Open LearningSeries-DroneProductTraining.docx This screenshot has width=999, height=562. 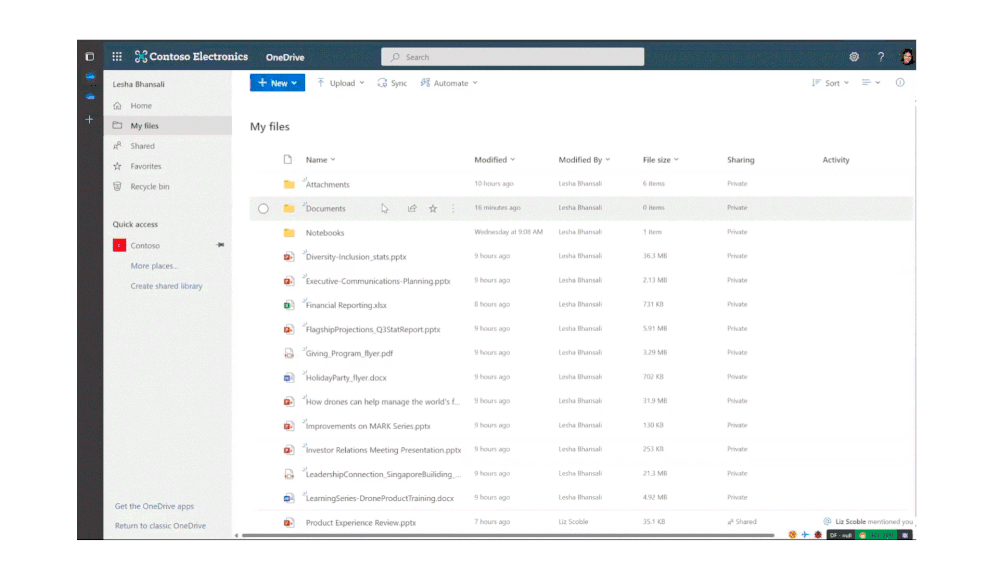click(x=380, y=498)
